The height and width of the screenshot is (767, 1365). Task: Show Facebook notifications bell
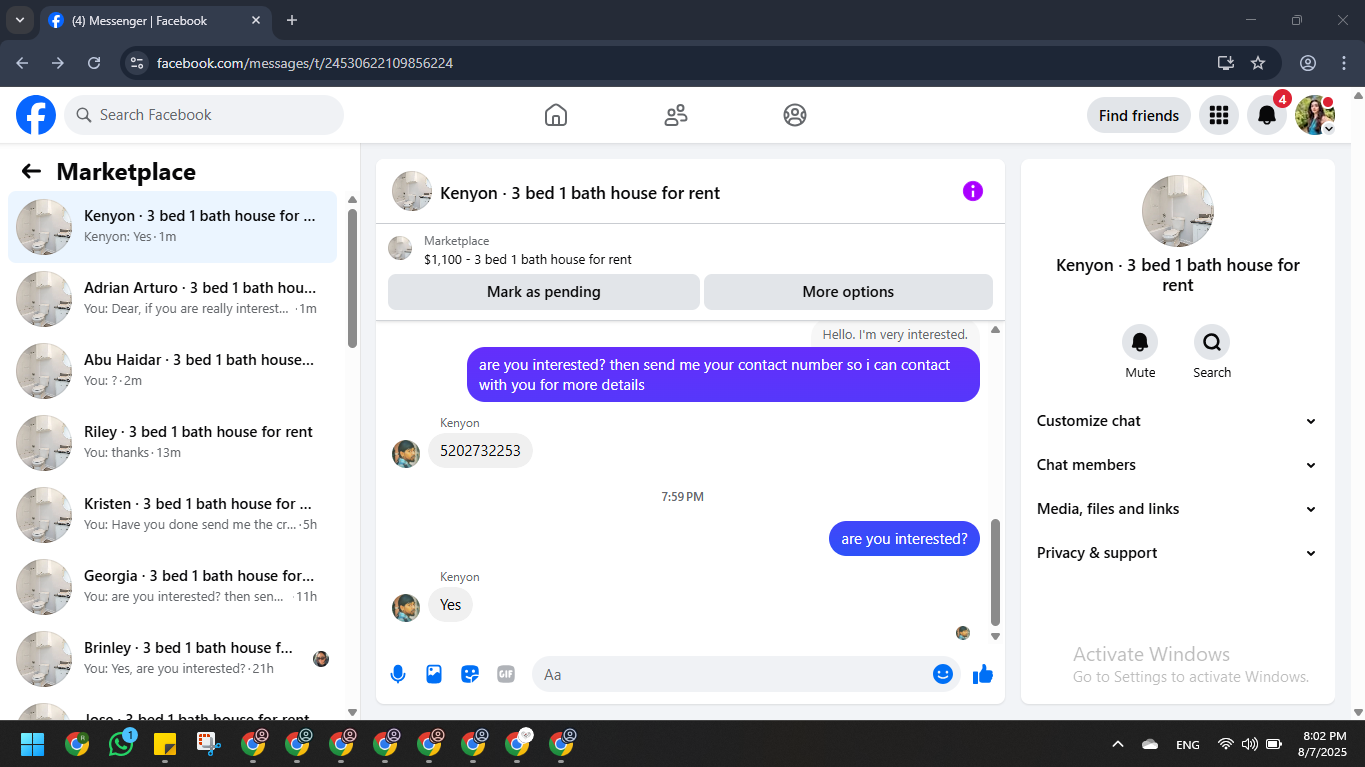tap(1267, 115)
